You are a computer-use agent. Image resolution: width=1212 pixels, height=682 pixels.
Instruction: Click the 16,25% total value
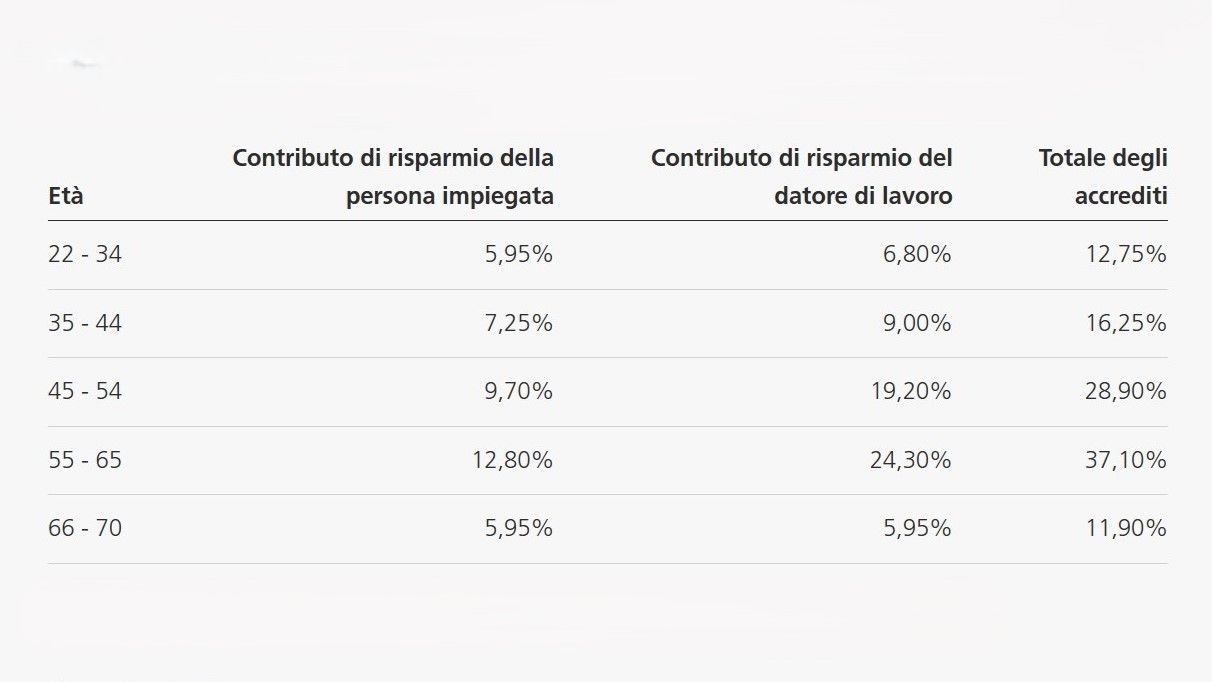pyautogui.click(x=1126, y=324)
